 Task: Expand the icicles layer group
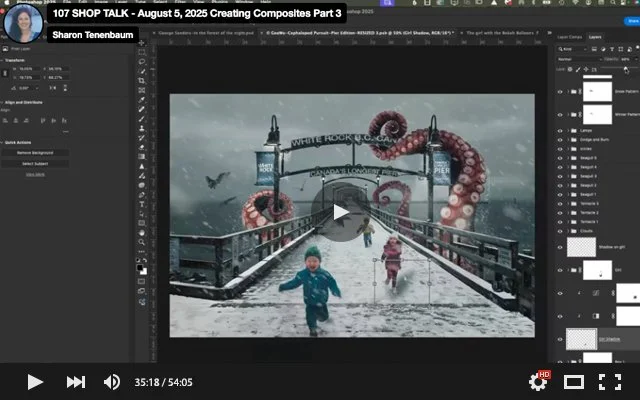tap(568, 149)
